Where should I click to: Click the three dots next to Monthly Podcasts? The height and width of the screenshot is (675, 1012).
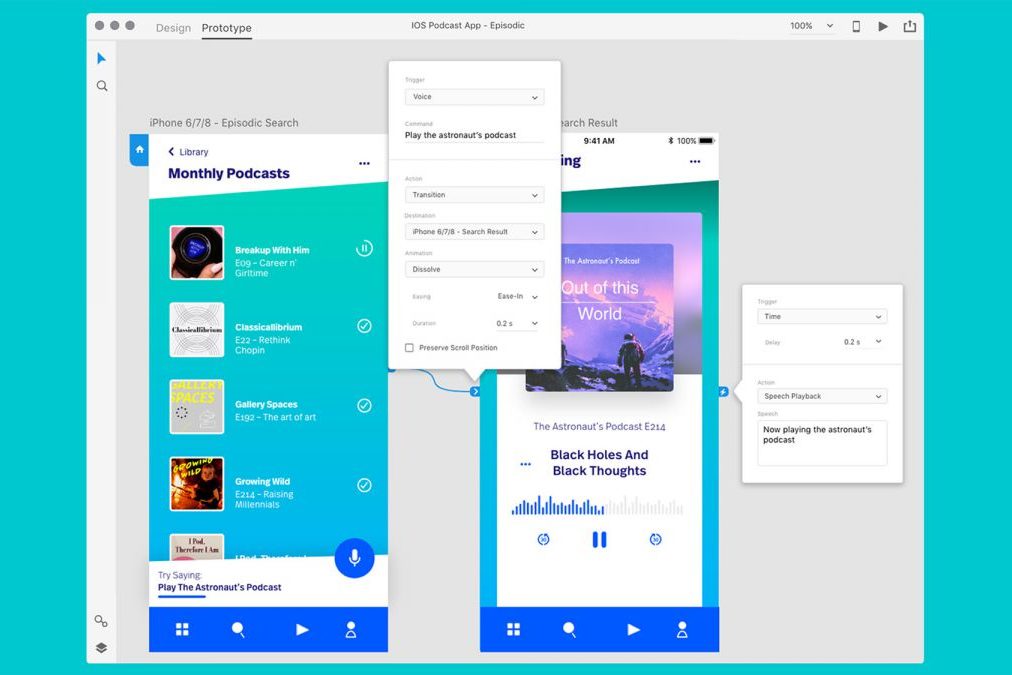(365, 163)
